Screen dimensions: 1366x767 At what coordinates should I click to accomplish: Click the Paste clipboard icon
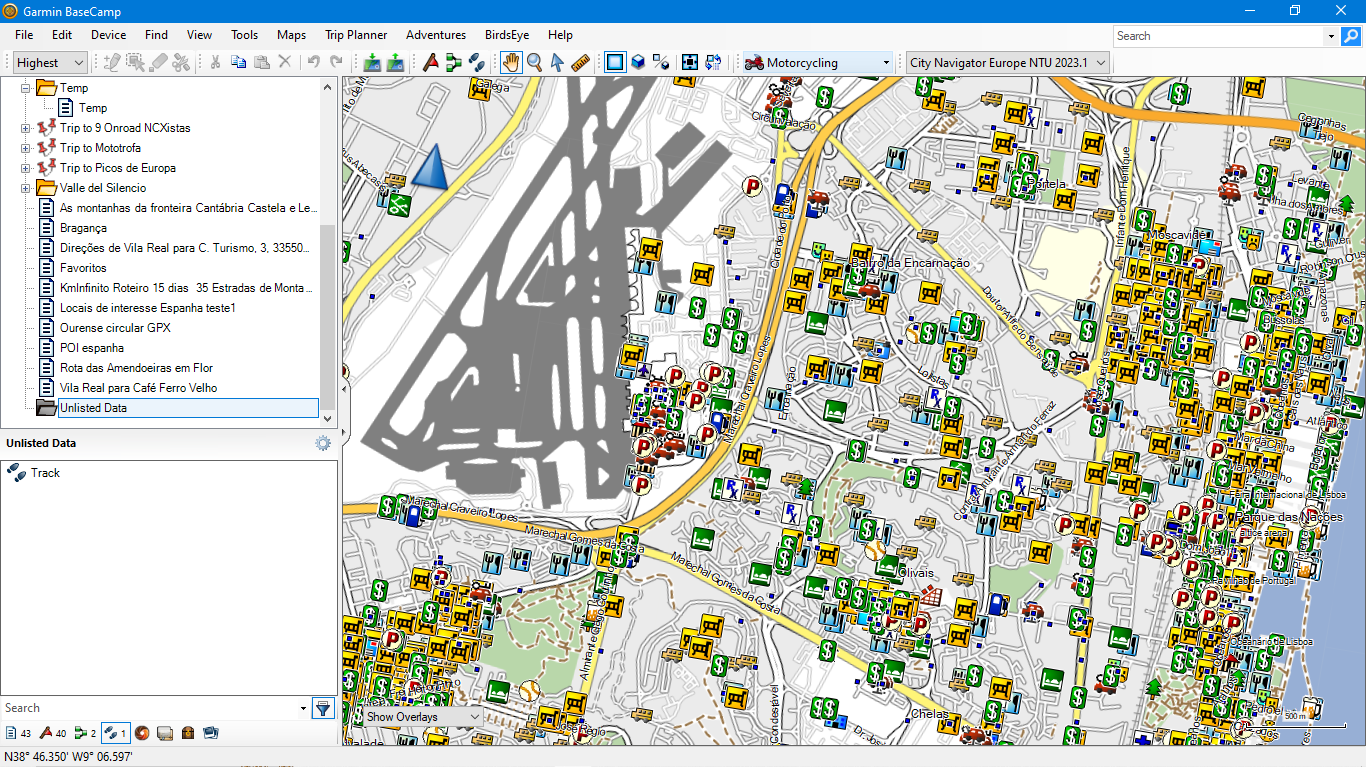pos(261,62)
